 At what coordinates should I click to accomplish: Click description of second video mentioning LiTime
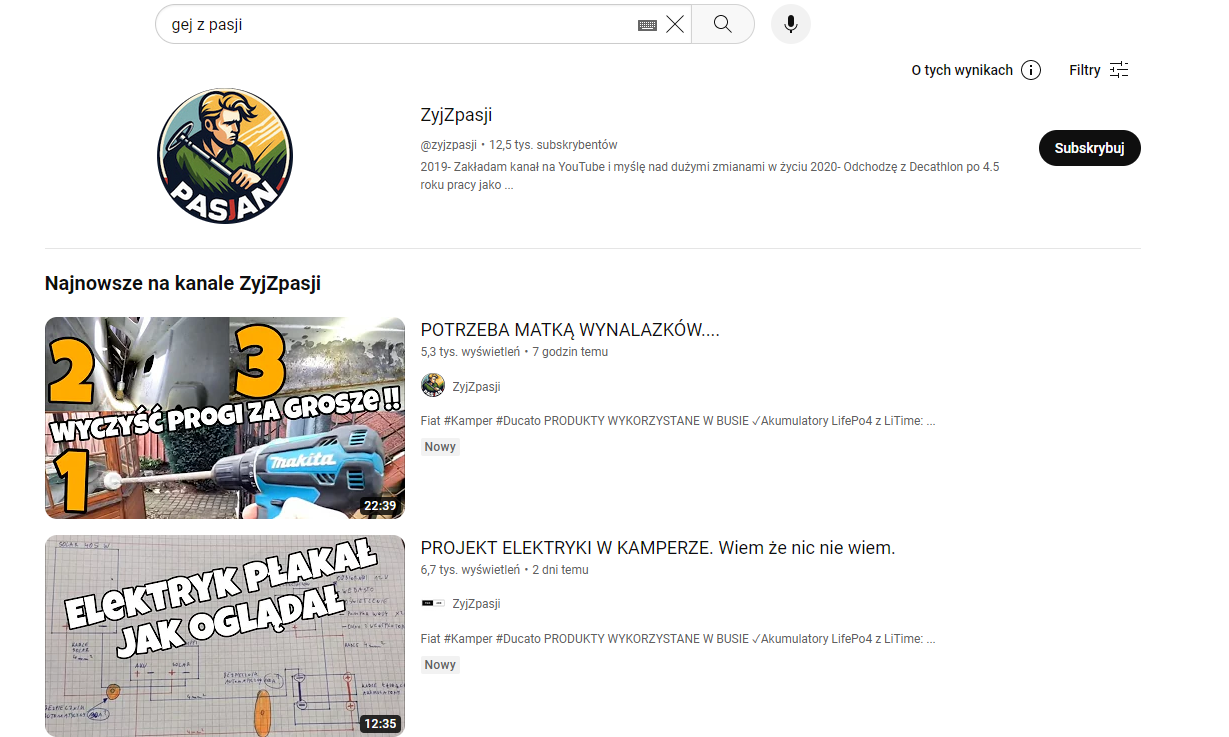tap(678, 639)
